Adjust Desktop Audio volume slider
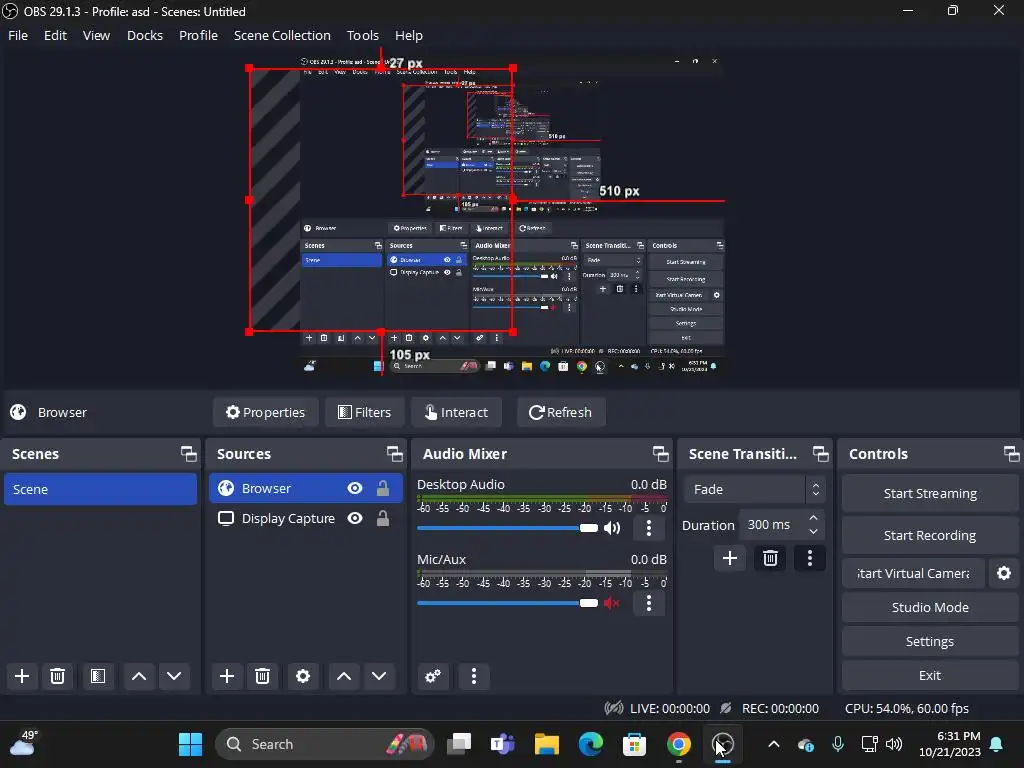The width and height of the screenshot is (1024, 768). coord(507,528)
